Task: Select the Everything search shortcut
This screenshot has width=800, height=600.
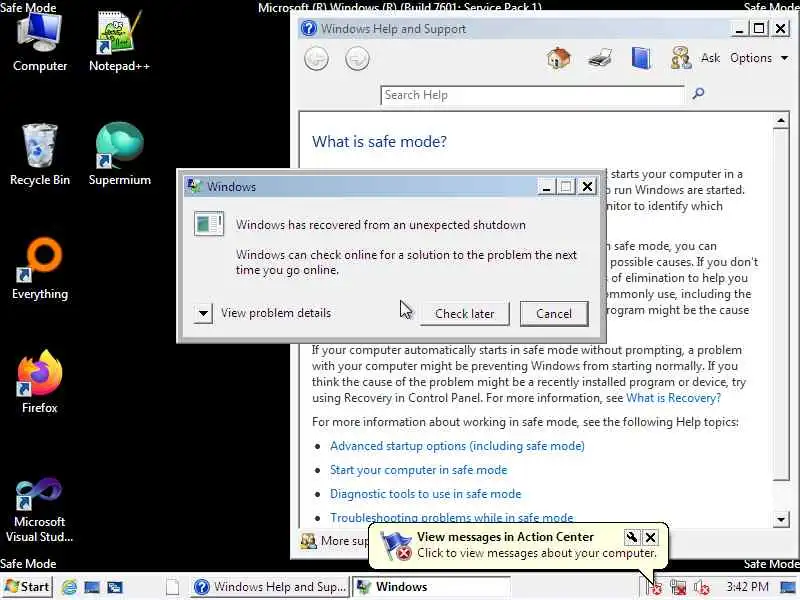Action: point(40,269)
